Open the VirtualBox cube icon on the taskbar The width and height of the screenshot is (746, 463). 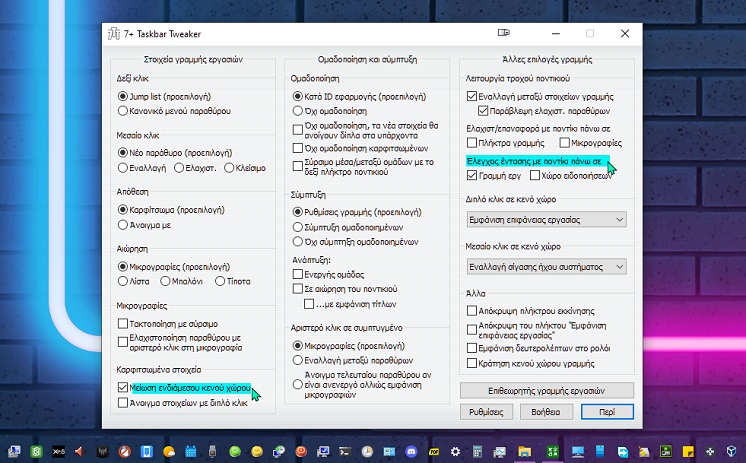(731, 452)
